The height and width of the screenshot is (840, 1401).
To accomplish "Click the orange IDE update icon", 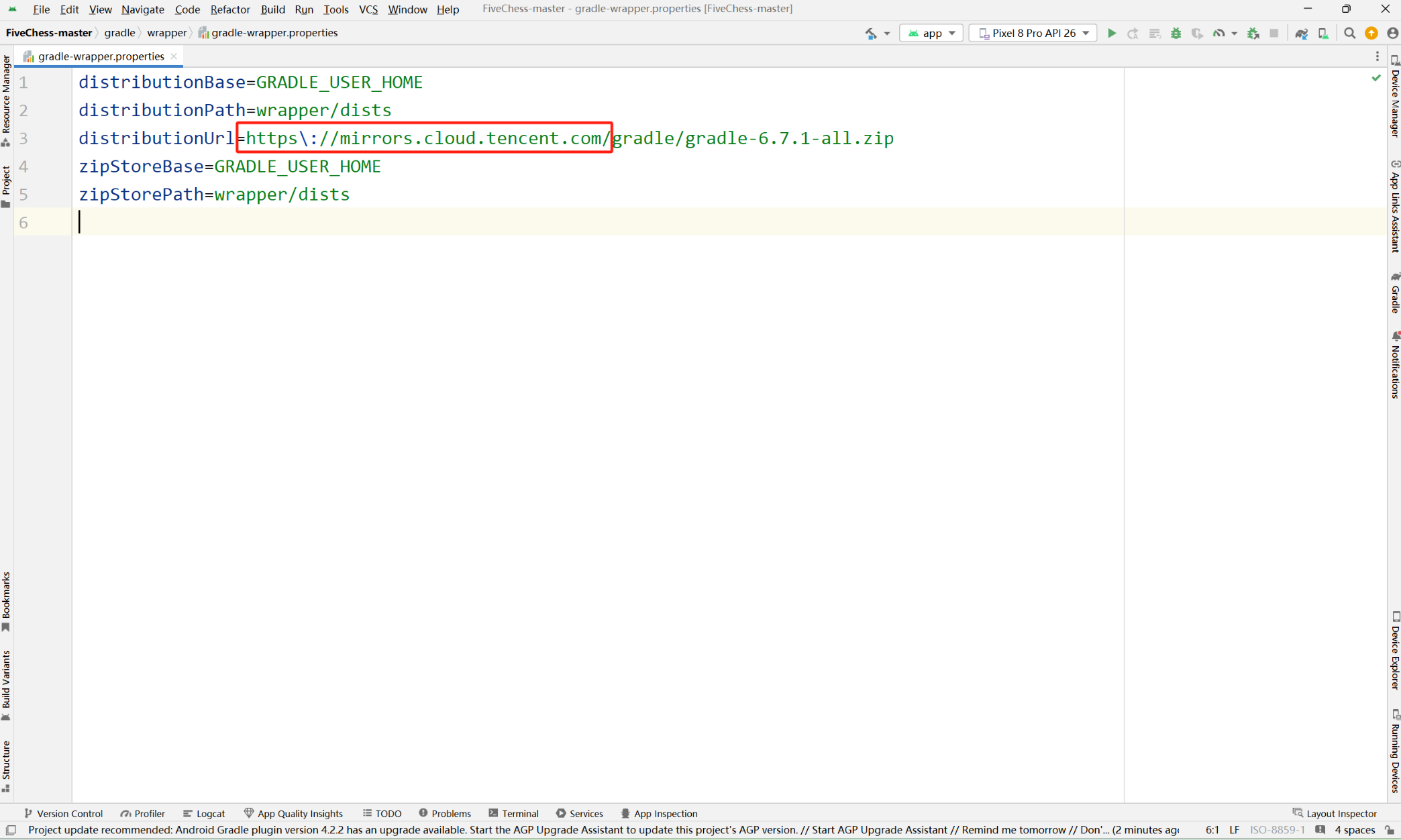I will pyautogui.click(x=1371, y=33).
